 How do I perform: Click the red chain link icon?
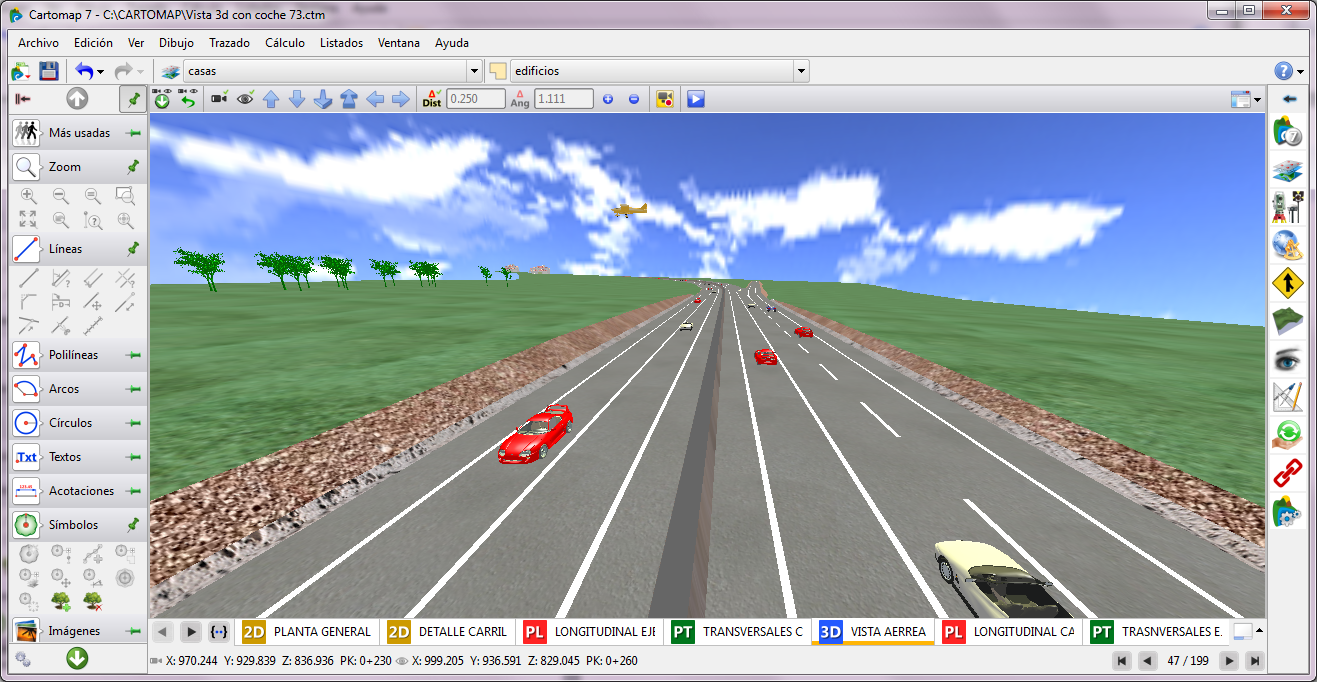pyautogui.click(x=1289, y=472)
